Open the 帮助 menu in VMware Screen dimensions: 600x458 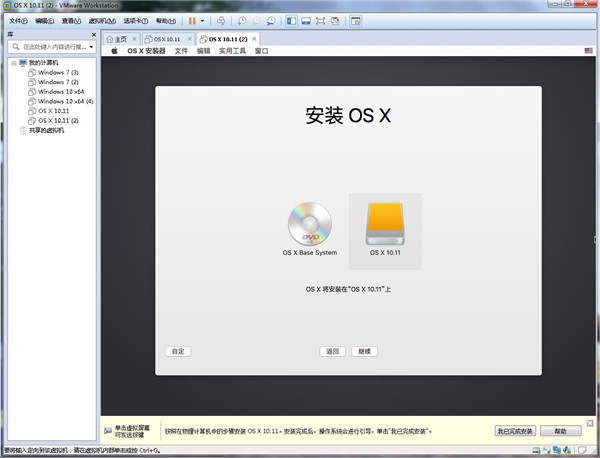pos(166,21)
